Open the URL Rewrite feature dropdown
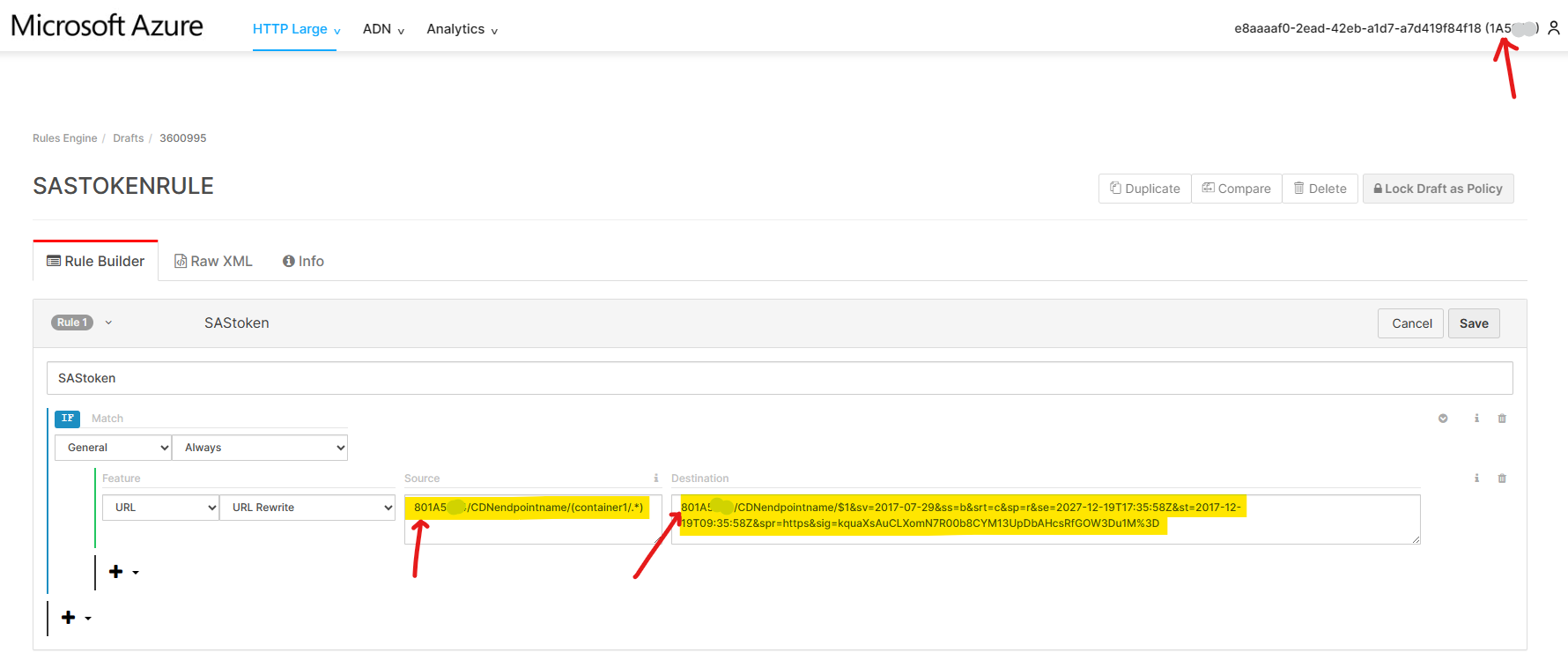This screenshot has width=1568, height=660. coord(307,508)
